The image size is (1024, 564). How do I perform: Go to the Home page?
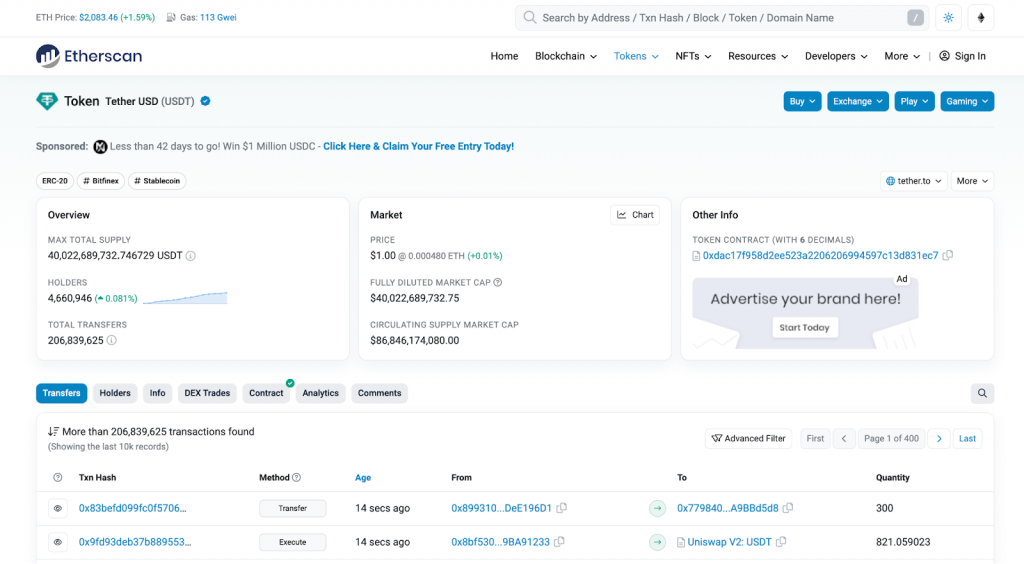(x=504, y=56)
